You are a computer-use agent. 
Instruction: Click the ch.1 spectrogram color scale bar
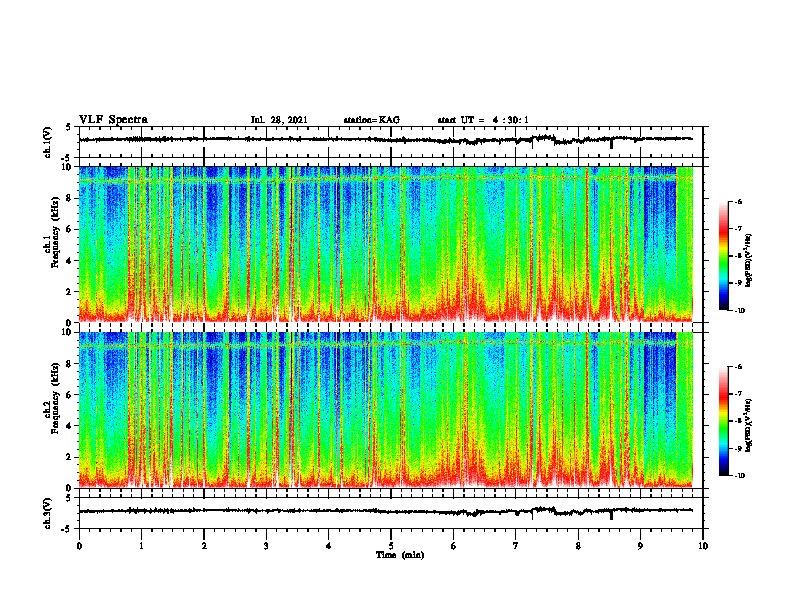[723, 256]
